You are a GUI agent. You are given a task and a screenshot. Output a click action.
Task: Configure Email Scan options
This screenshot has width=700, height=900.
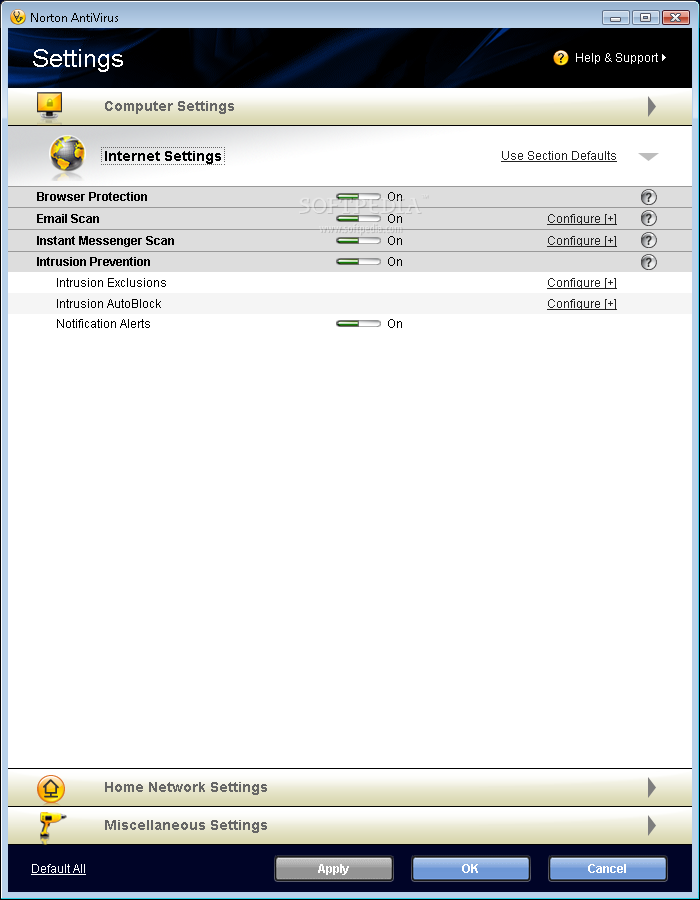pyautogui.click(x=582, y=219)
